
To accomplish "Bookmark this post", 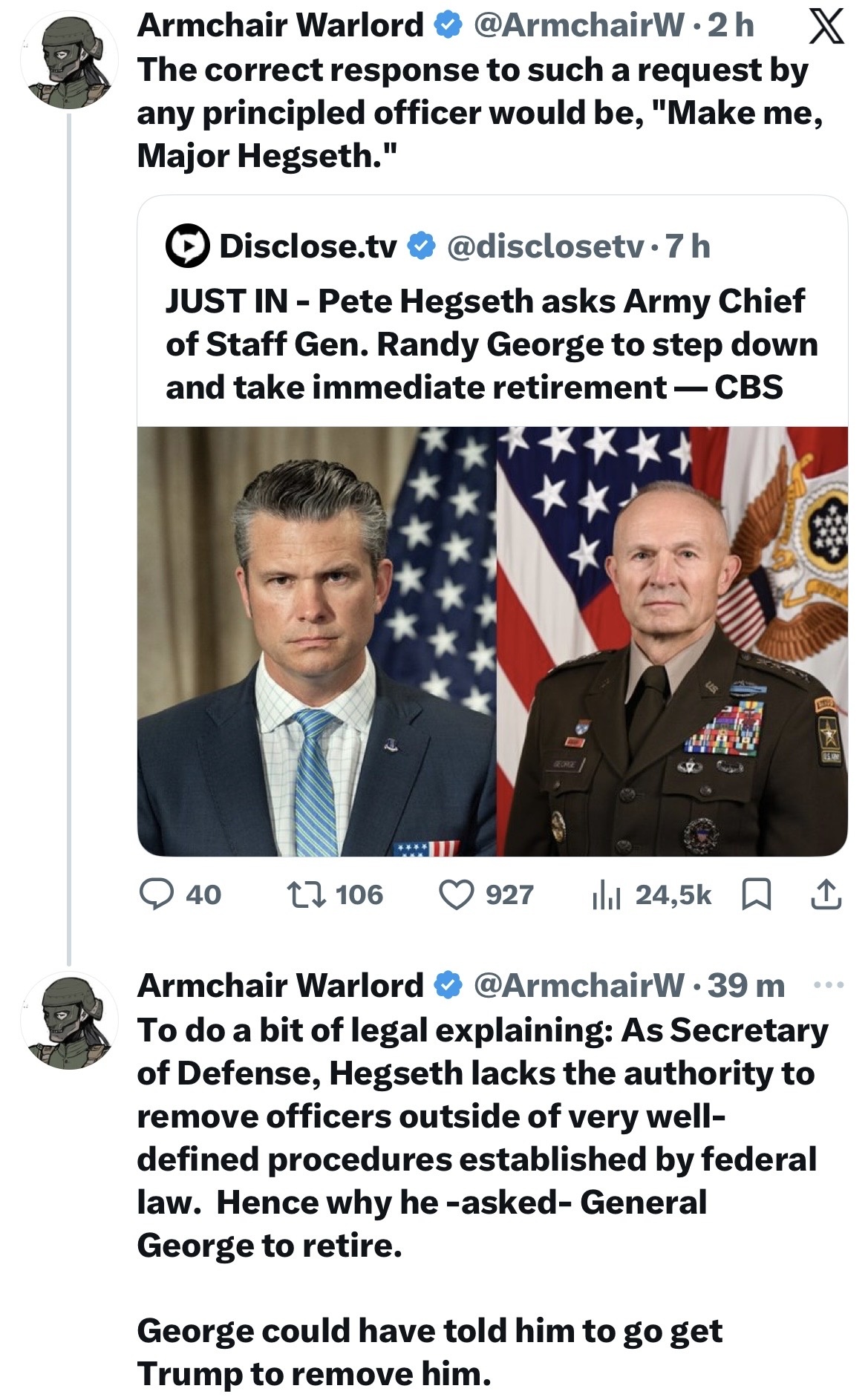I will coord(756,894).
